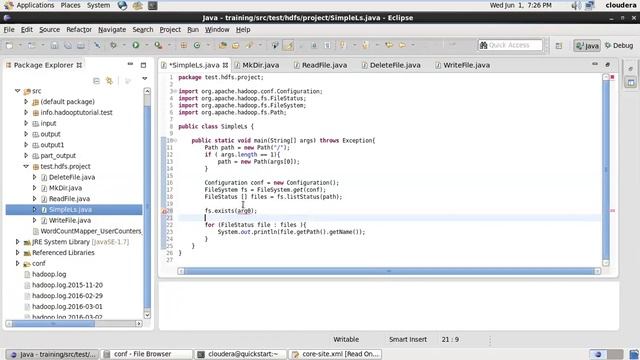Collapse the src folder

[18, 91]
